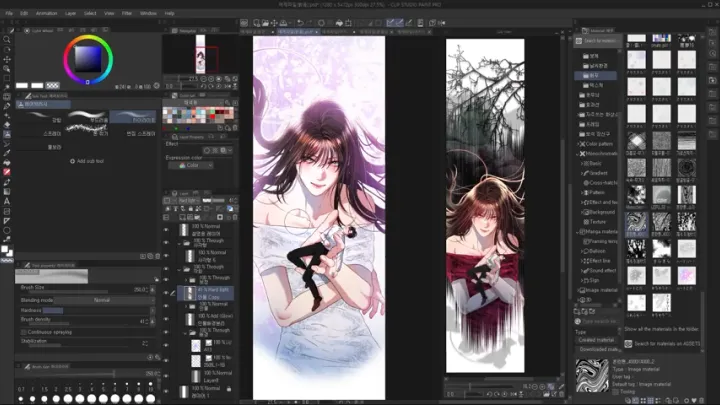Select the Text tool in toolbar
Image resolution: width=720 pixels, height=405 pixels.
[6, 201]
